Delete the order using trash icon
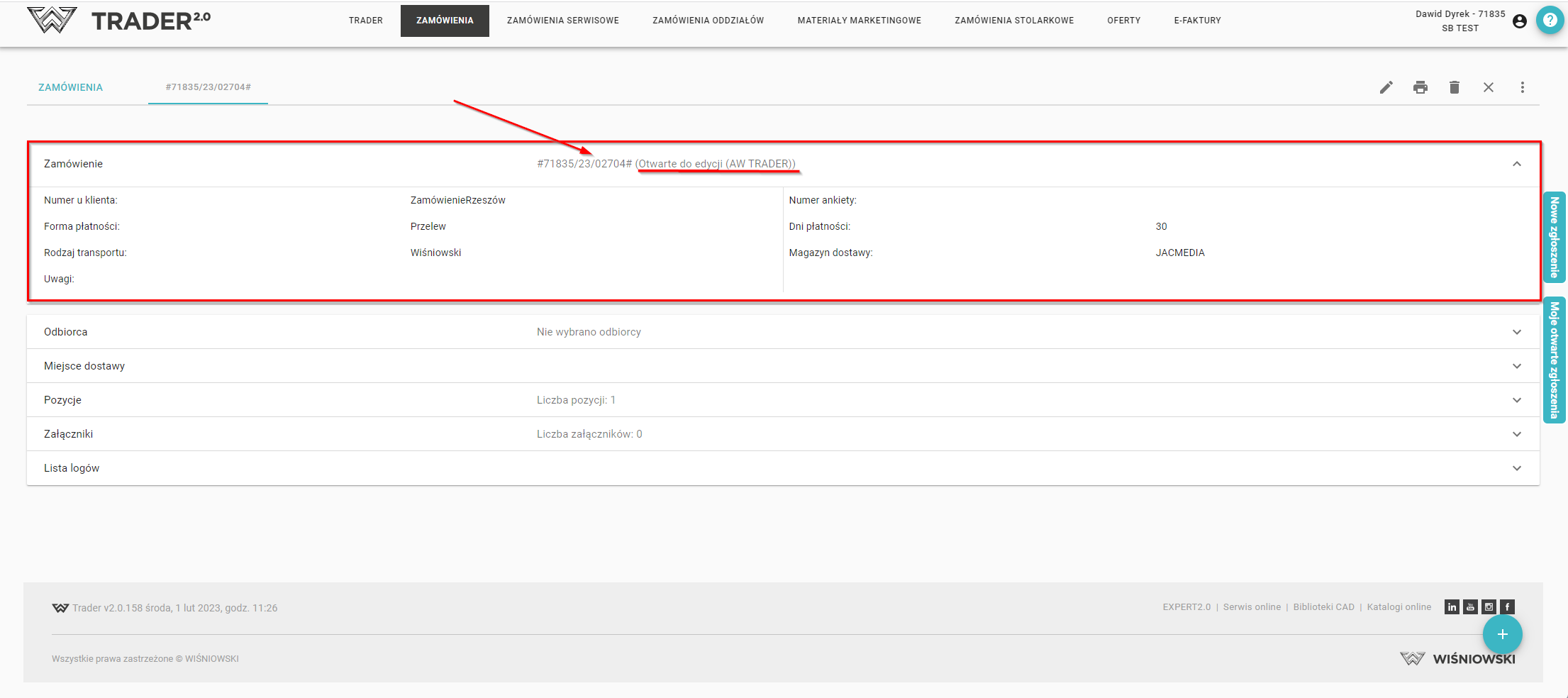1568x698 pixels. pos(1454,87)
